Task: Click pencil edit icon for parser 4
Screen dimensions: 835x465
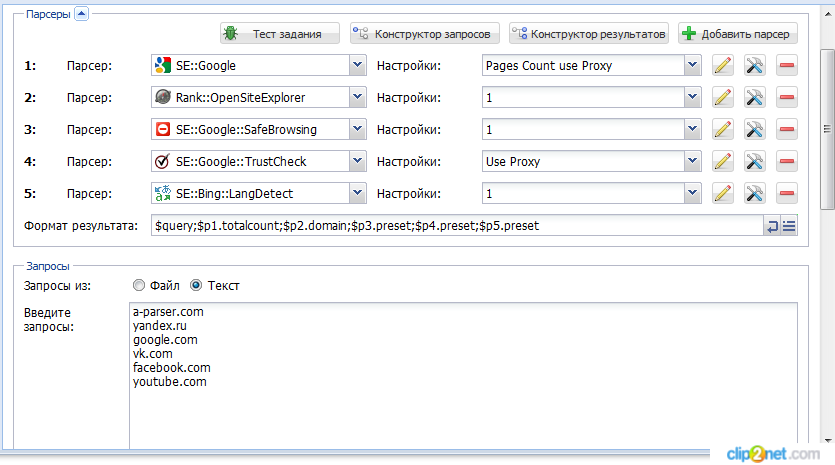Action: (723, 162)
